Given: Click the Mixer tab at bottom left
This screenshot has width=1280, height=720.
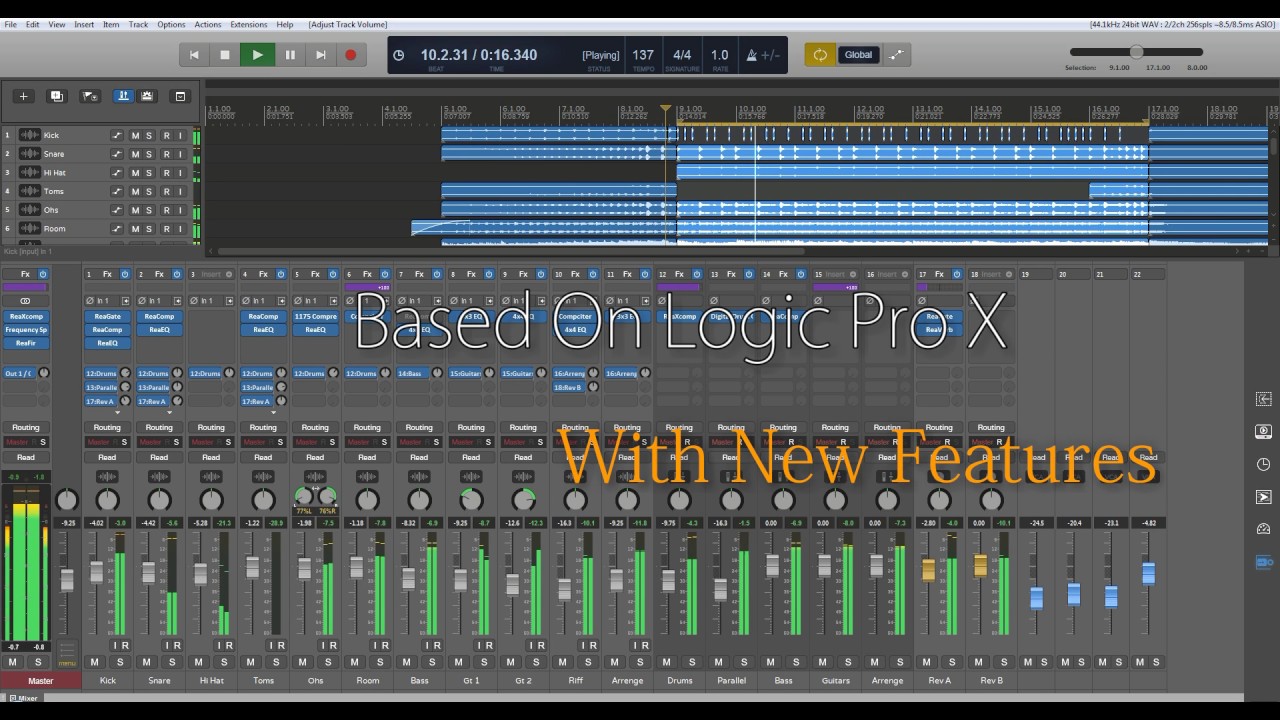Looking at the screenshot, I should pos(24,698).
